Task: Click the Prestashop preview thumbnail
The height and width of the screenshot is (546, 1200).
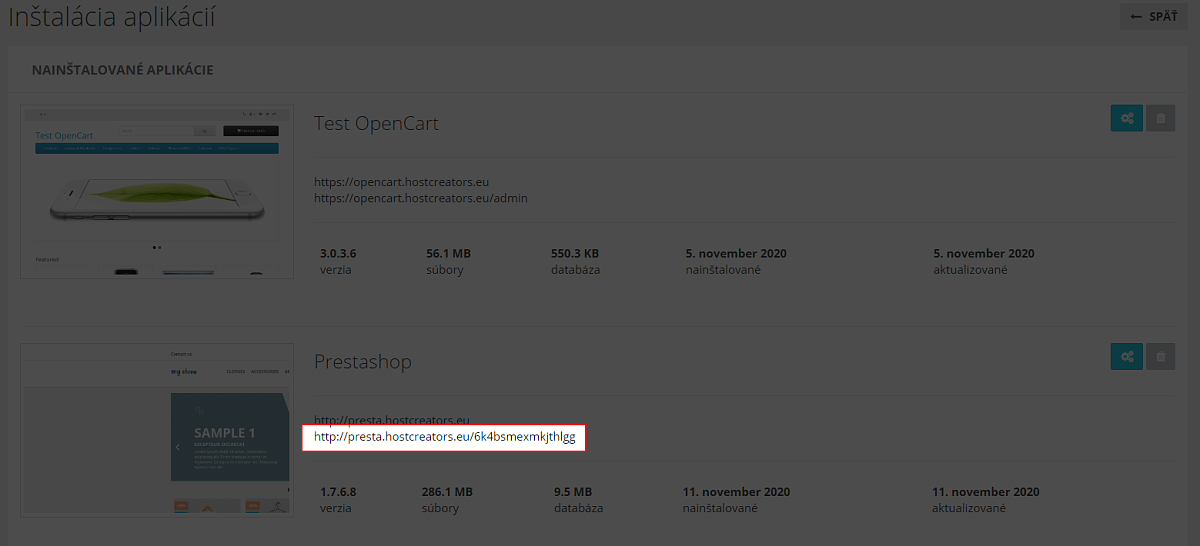Action: [157, 430]
